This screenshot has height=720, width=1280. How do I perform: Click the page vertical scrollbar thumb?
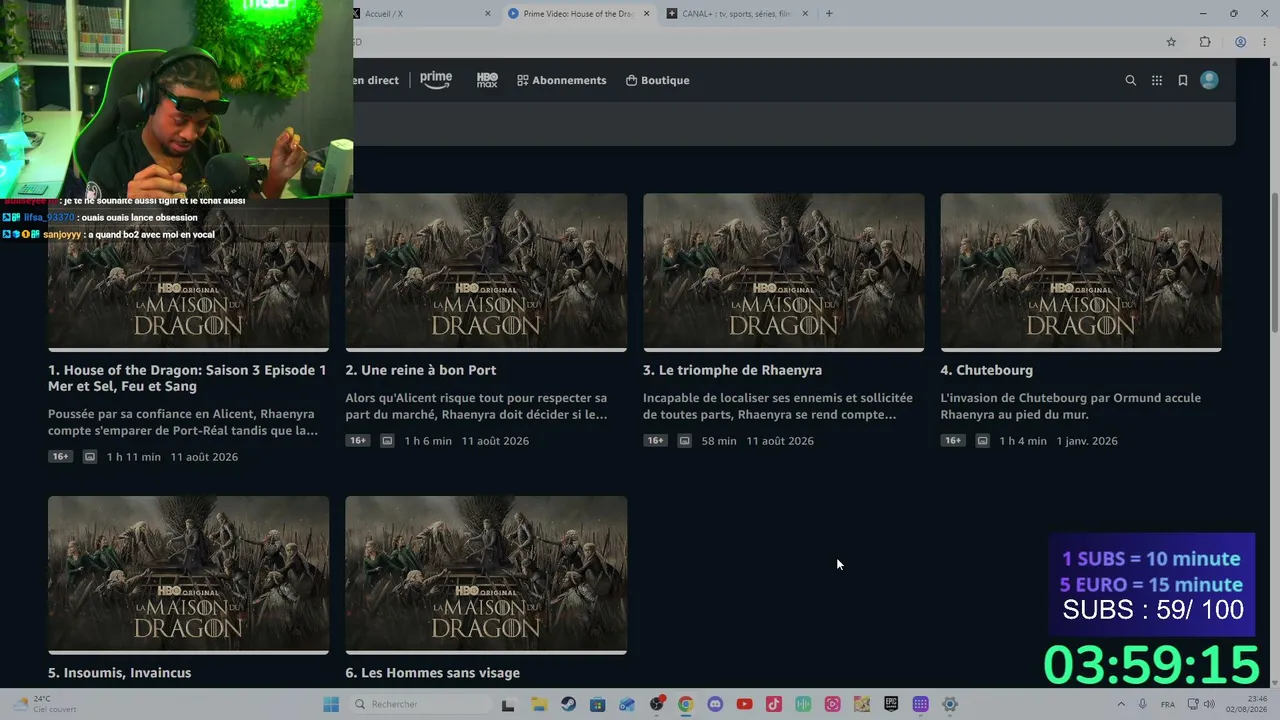tap(1274, 262)
